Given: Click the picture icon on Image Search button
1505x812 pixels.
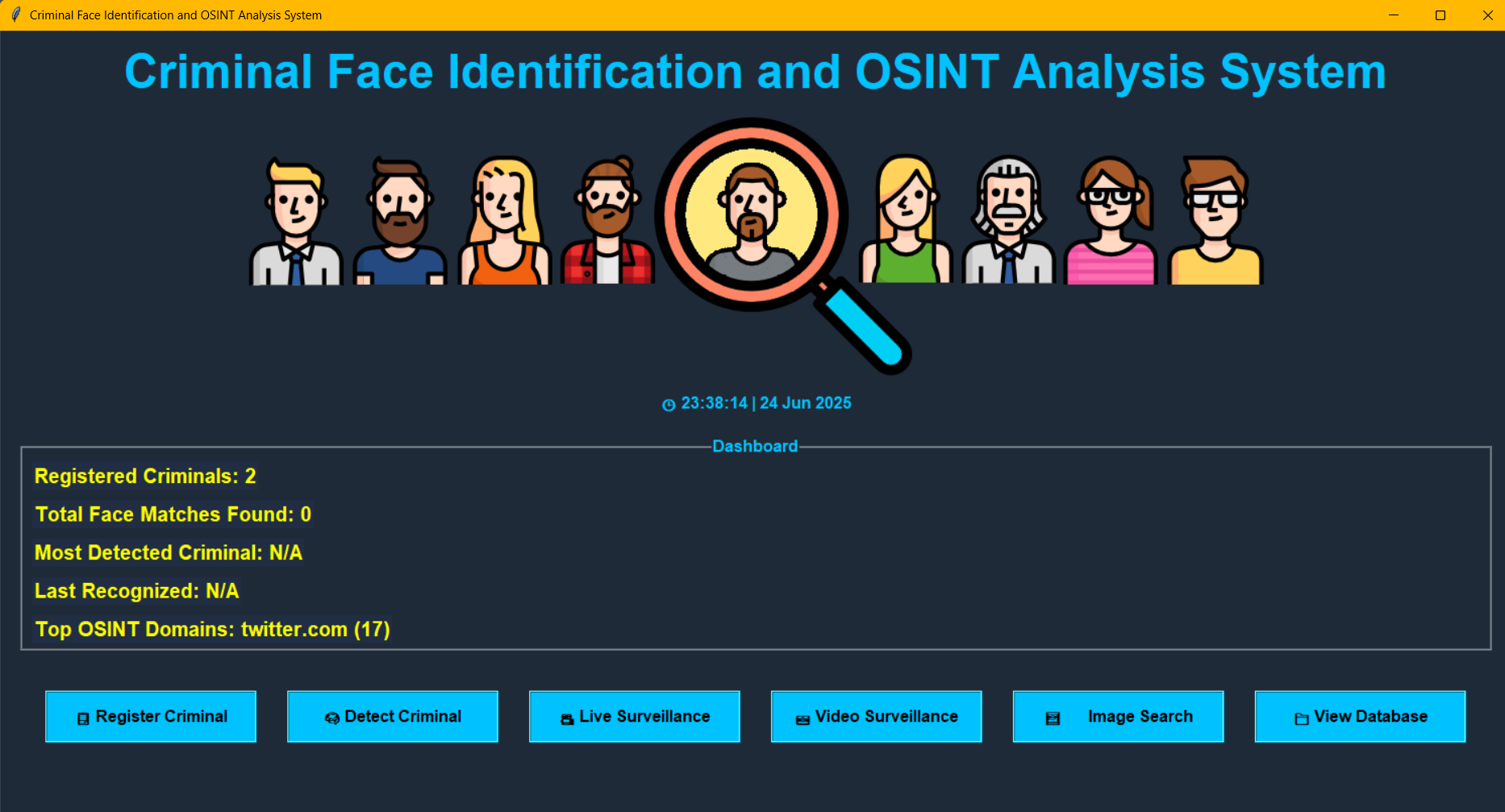Looking at the screenshot, I should (x=1053, y=717).
